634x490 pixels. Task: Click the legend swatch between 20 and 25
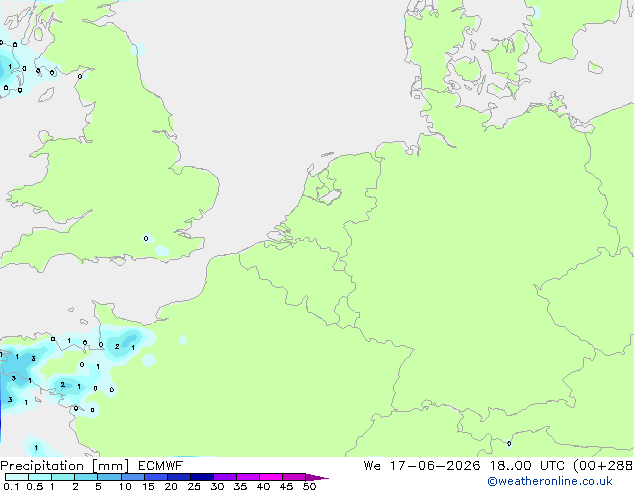click(x=179, y=477)
